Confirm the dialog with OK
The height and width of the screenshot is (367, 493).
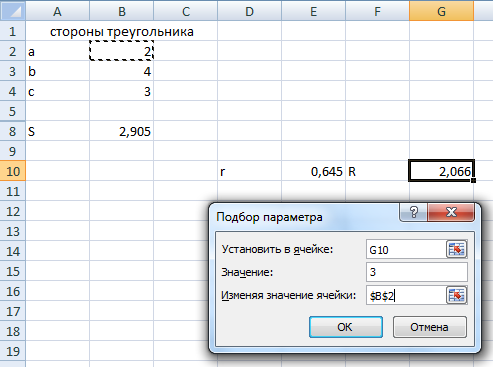pos(346,327)
